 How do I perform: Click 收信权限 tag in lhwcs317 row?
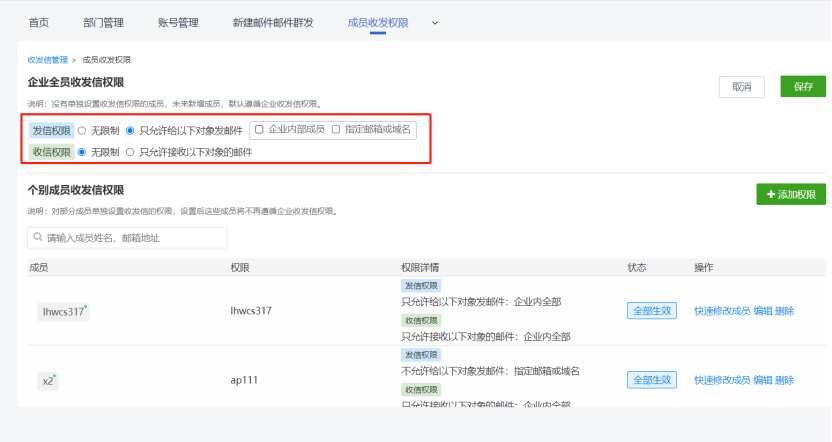click(x=421, y=320)
